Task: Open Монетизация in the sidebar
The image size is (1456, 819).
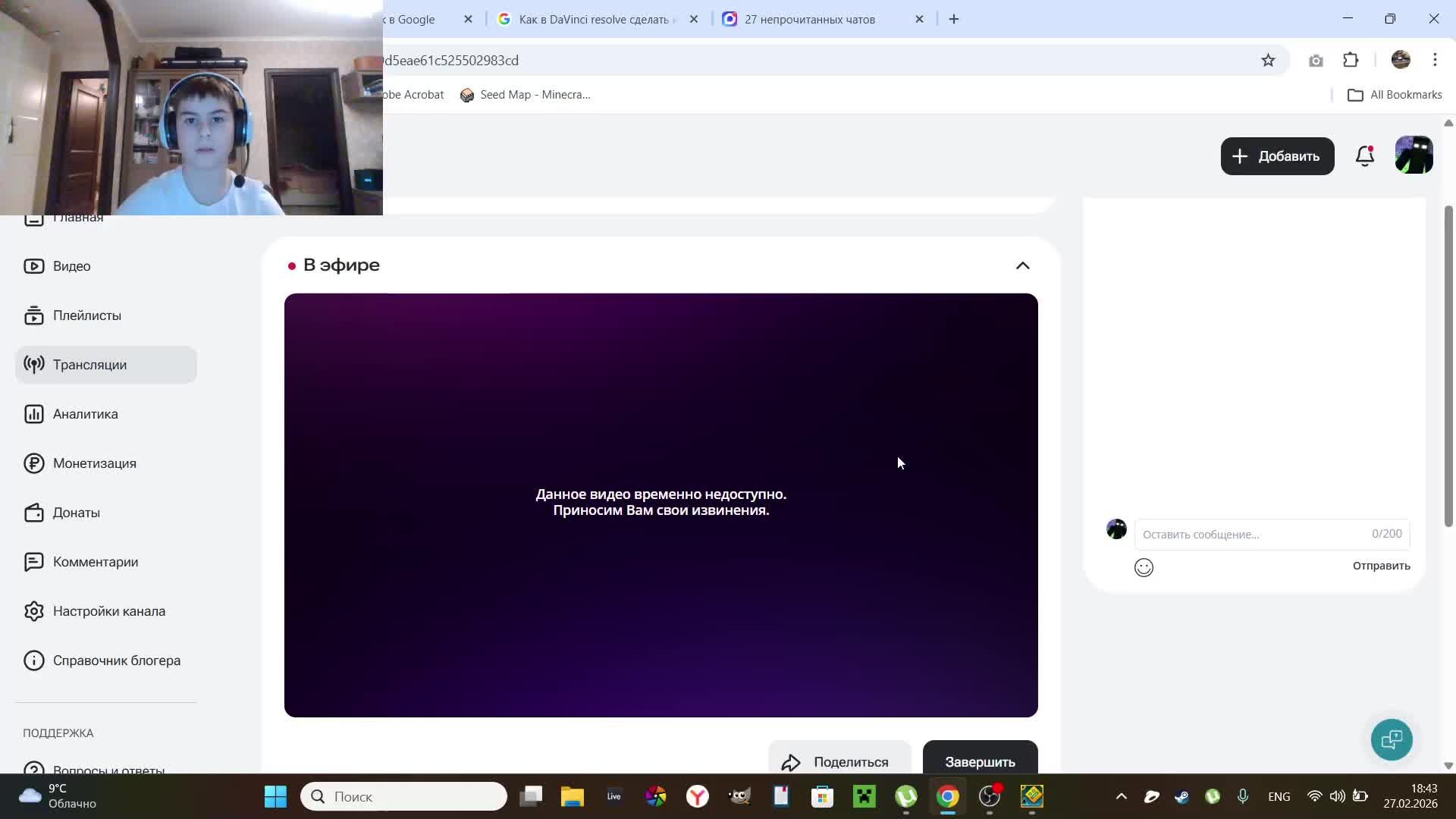Action: coord(94,463)
